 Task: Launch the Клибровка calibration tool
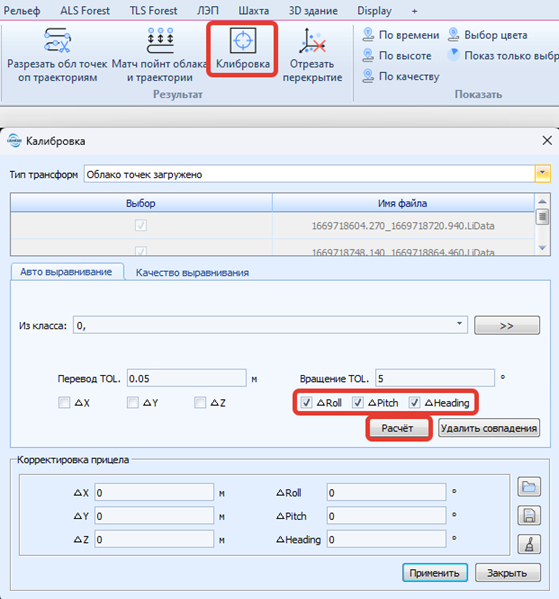pos(243,49)
